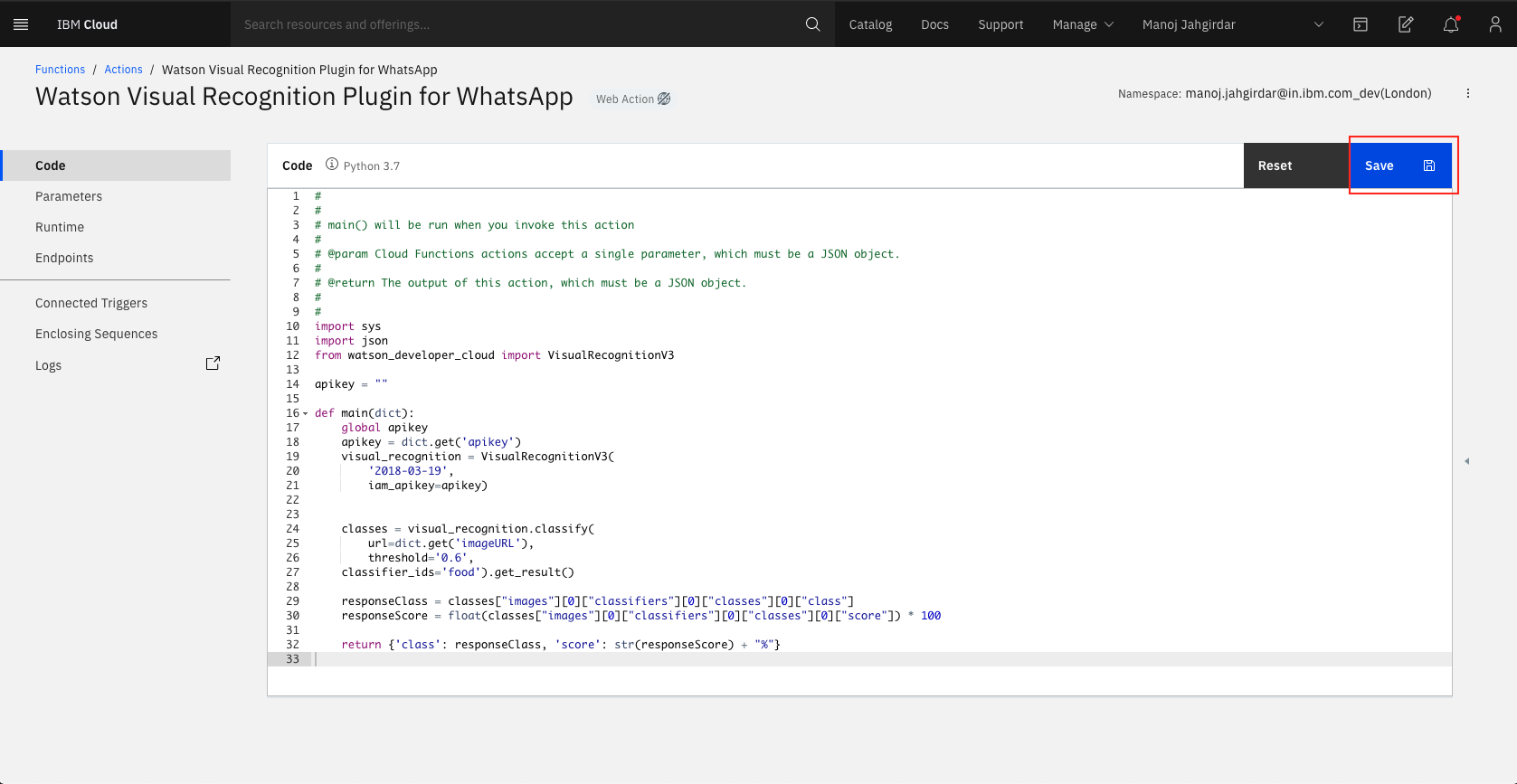This screenshot has height=784, width=1517.
Task: Click the namespace text manoj.jahgirdar@in.ibm.com_dev(London)
Action: [x=1308, y=93]
